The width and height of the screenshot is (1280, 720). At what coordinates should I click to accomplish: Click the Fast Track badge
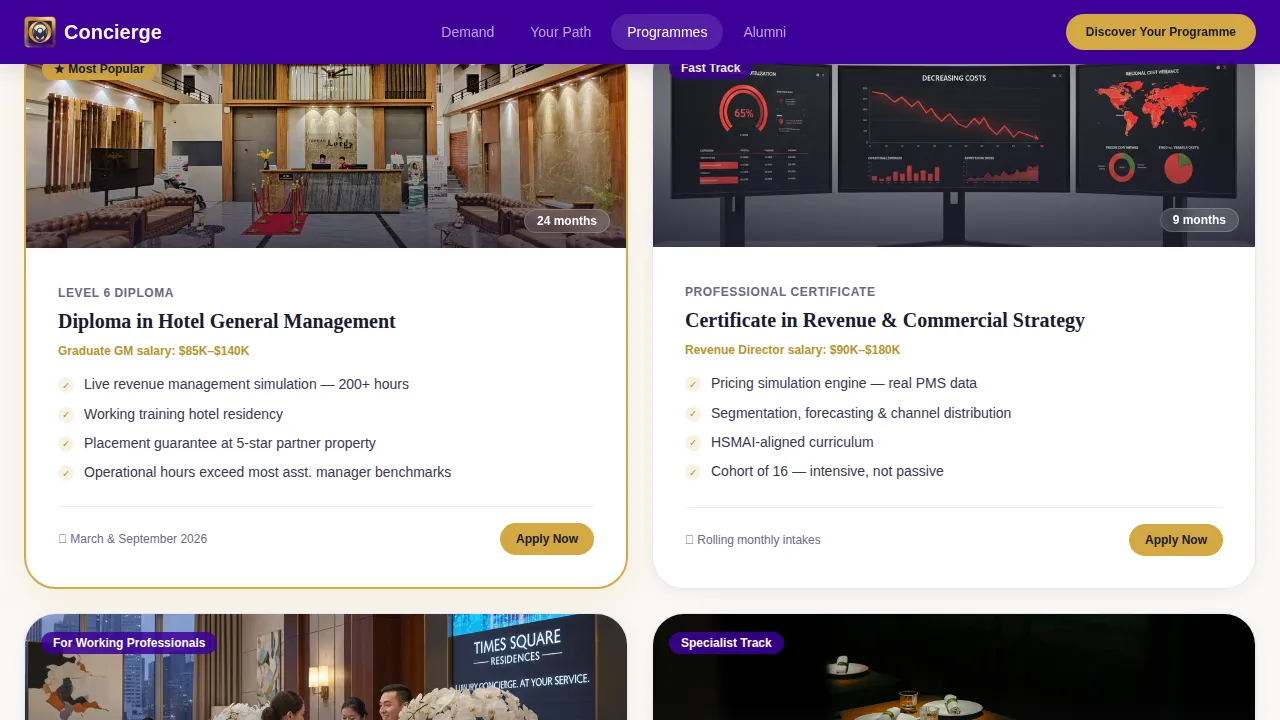coord(711,68)
